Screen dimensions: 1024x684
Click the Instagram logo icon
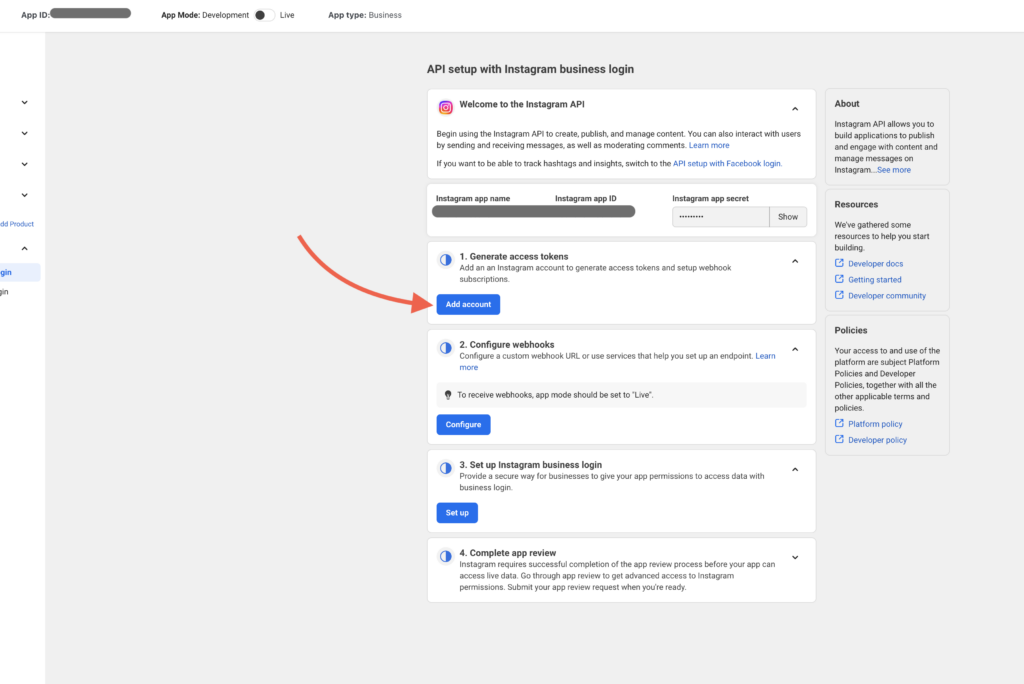(446, 108)
